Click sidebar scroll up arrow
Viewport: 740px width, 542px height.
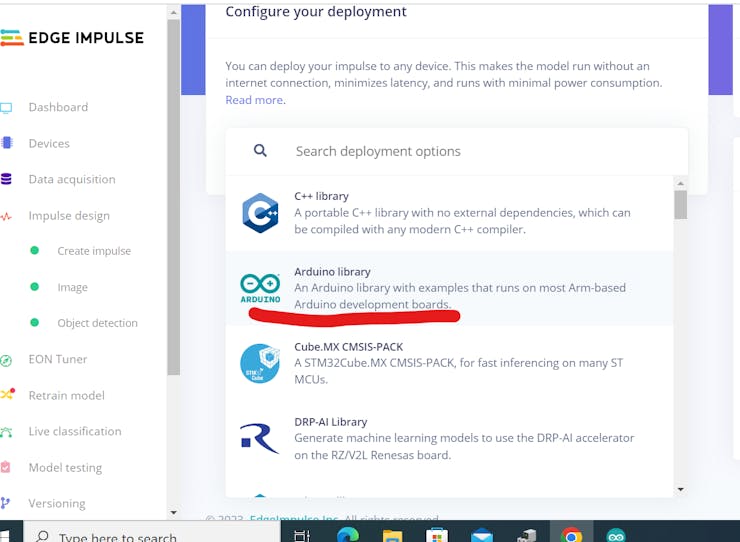pos(174,13)
